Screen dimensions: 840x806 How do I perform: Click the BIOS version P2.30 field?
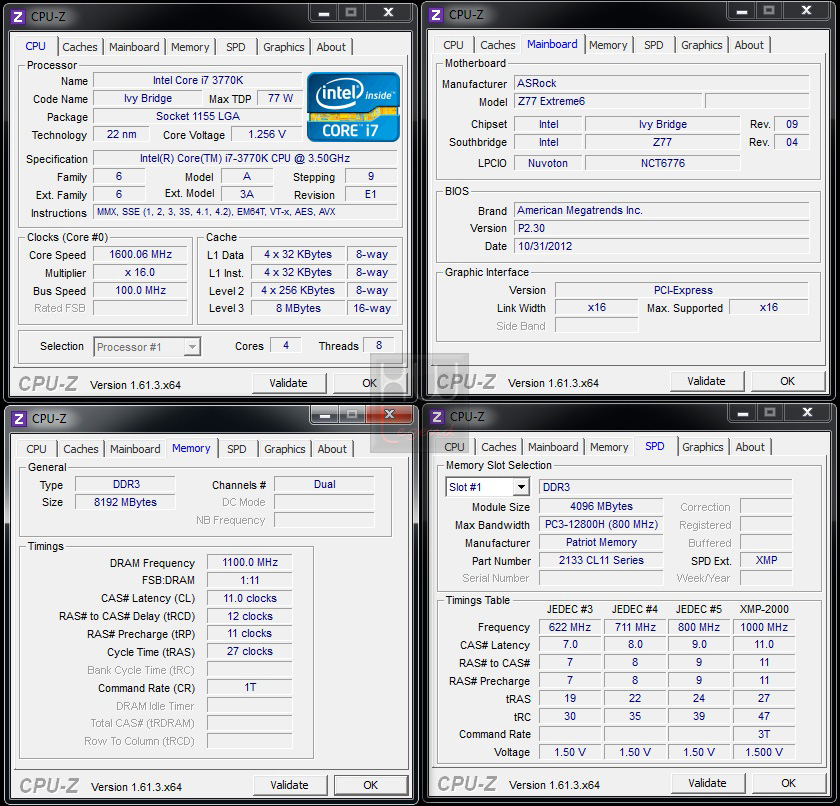coord(662,228)
